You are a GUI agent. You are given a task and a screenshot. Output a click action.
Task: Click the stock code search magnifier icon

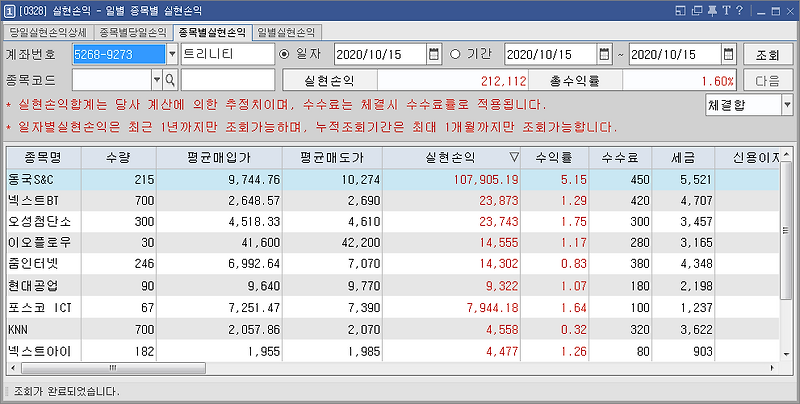170,80
